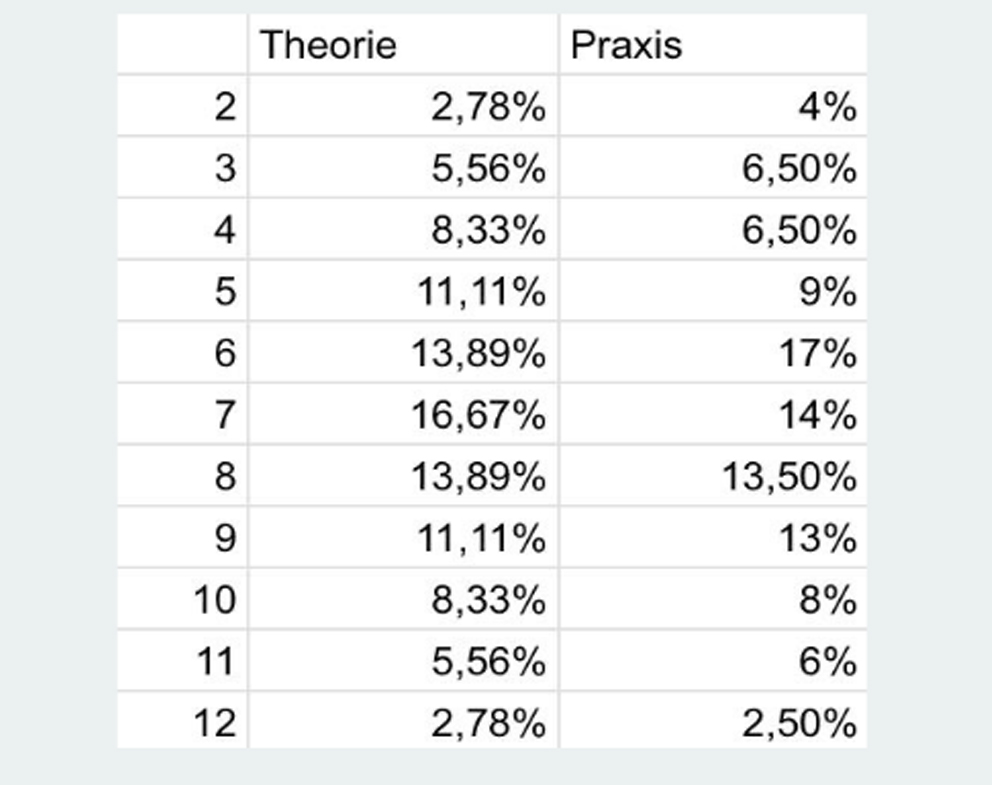Click the empty top-left header cell
992x785 pixels.
click(x=182, y=45)
